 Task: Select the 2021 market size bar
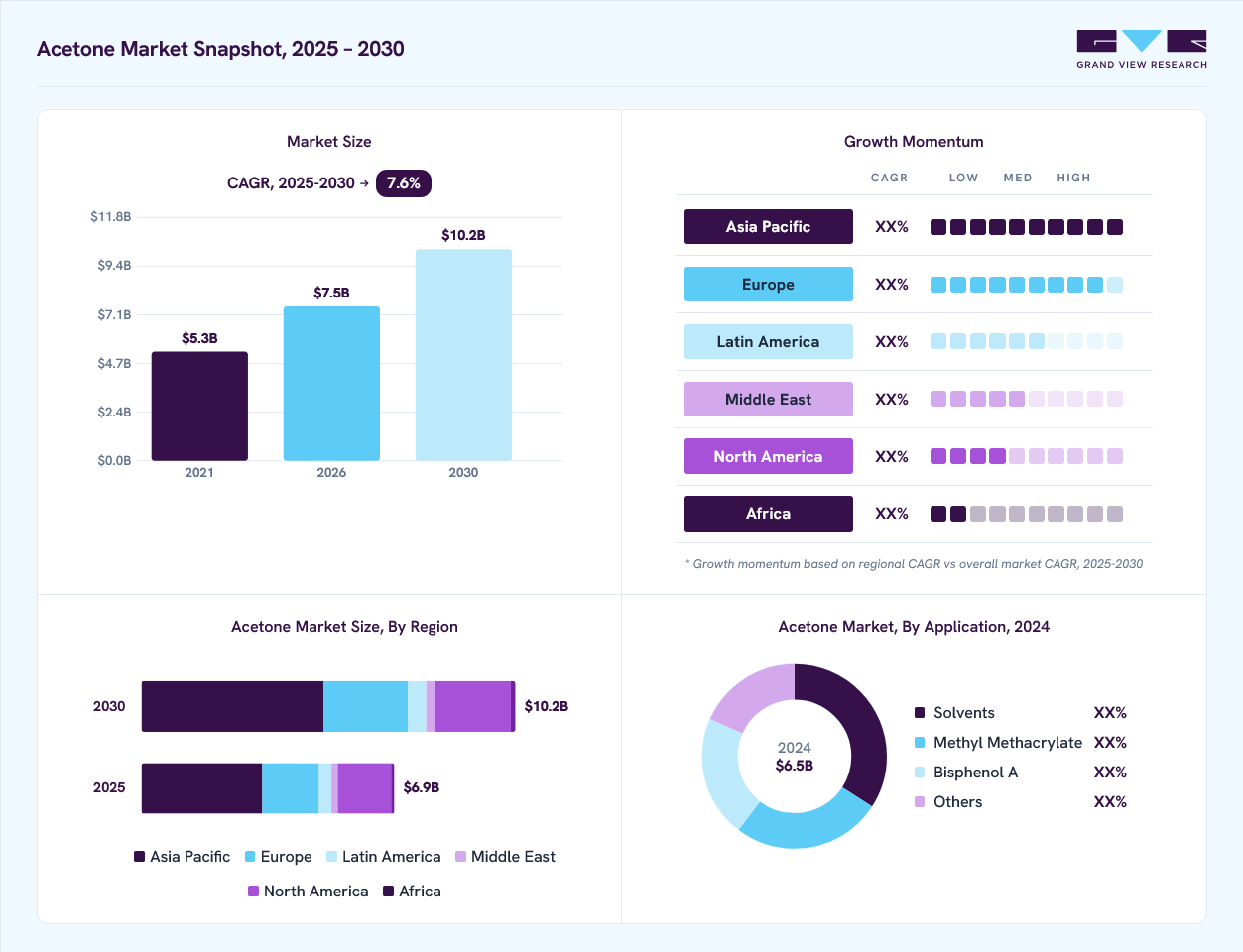point(199,407)
